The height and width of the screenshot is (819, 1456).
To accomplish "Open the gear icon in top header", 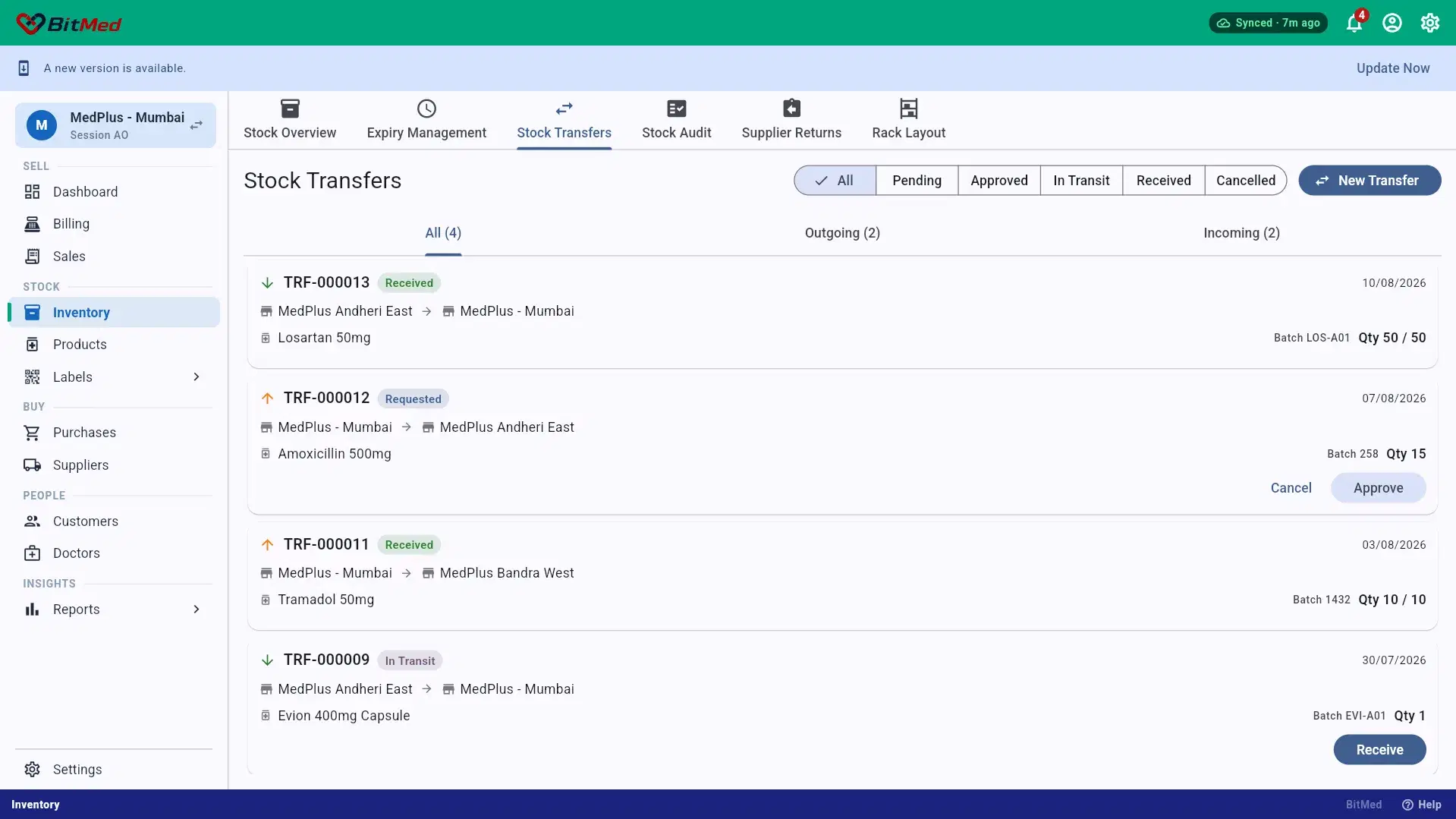I will coord(1430,23).
